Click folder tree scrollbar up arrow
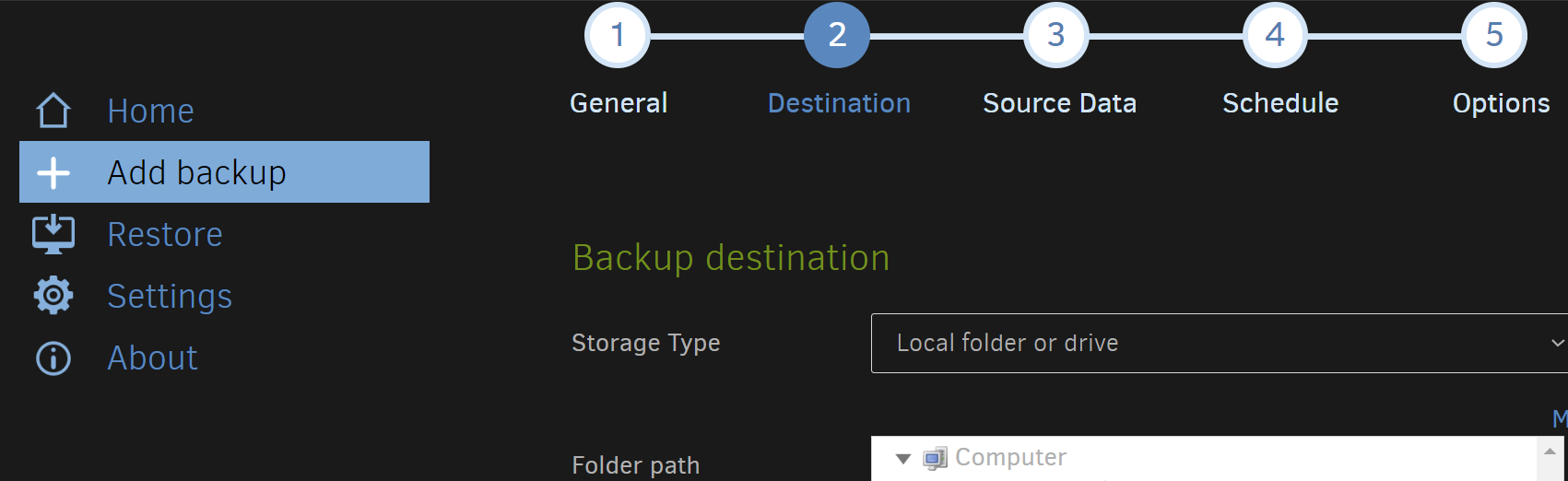This screenshot has height=481, width=1568. click(1550, 451)
